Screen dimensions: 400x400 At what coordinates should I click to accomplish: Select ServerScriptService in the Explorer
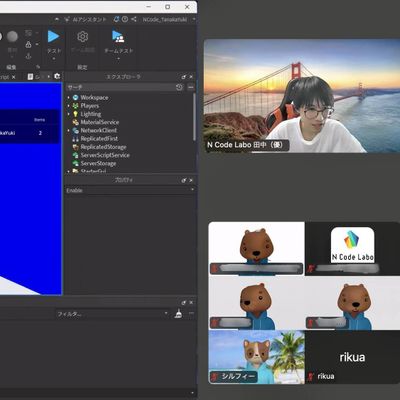(105, 155)
